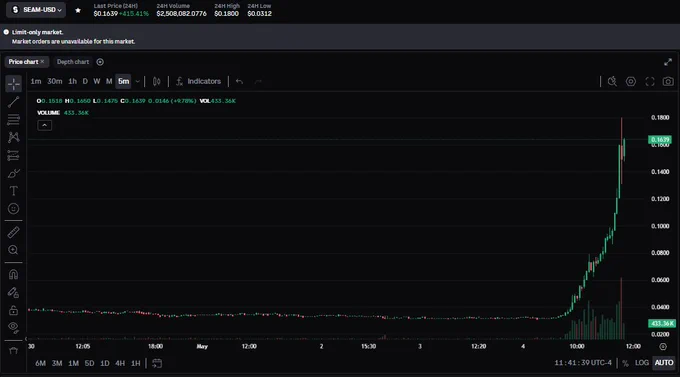Activate the zoom in tool
The image size is (680, 377).
point(13,250)
